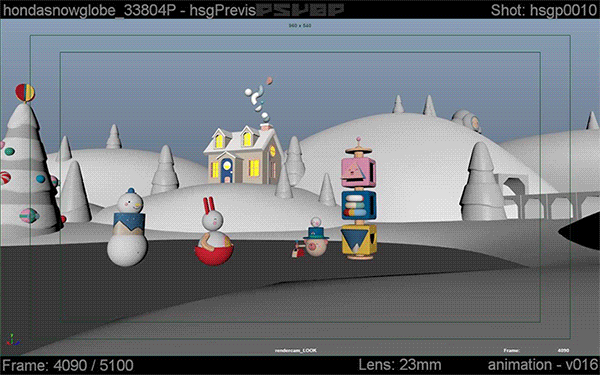Click the animation - v016 version label
Image resolution: width=600 pixels, height=375 pixels.
[543, 364]
